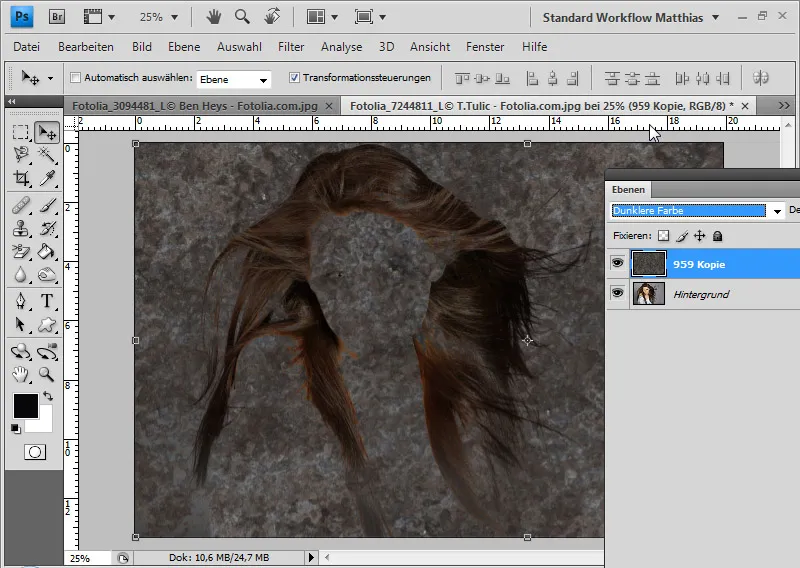
Task: Select the Custom Shape tool
Action: click(47, 325)
